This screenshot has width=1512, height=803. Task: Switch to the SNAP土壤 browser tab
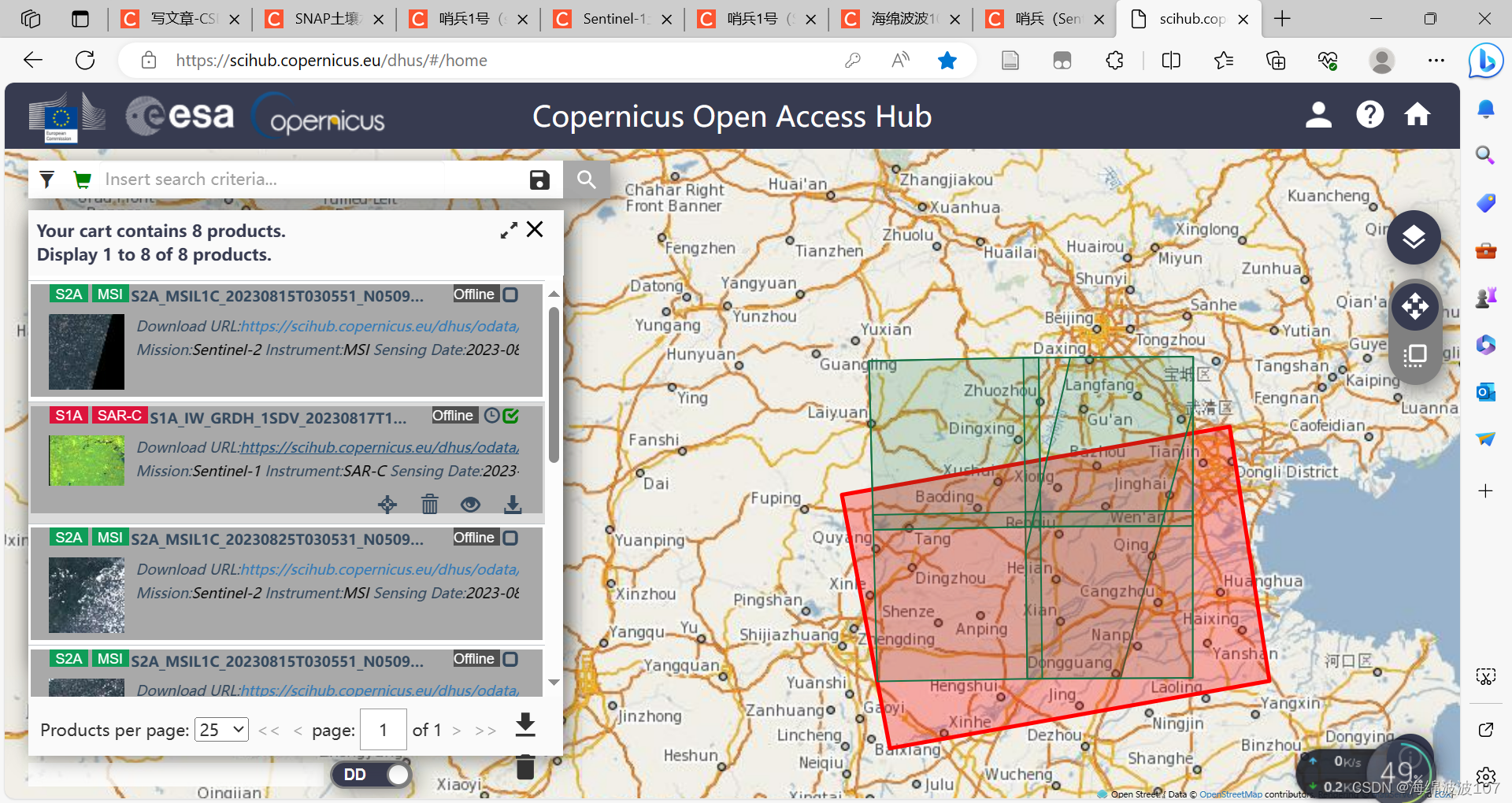[325, 19]
